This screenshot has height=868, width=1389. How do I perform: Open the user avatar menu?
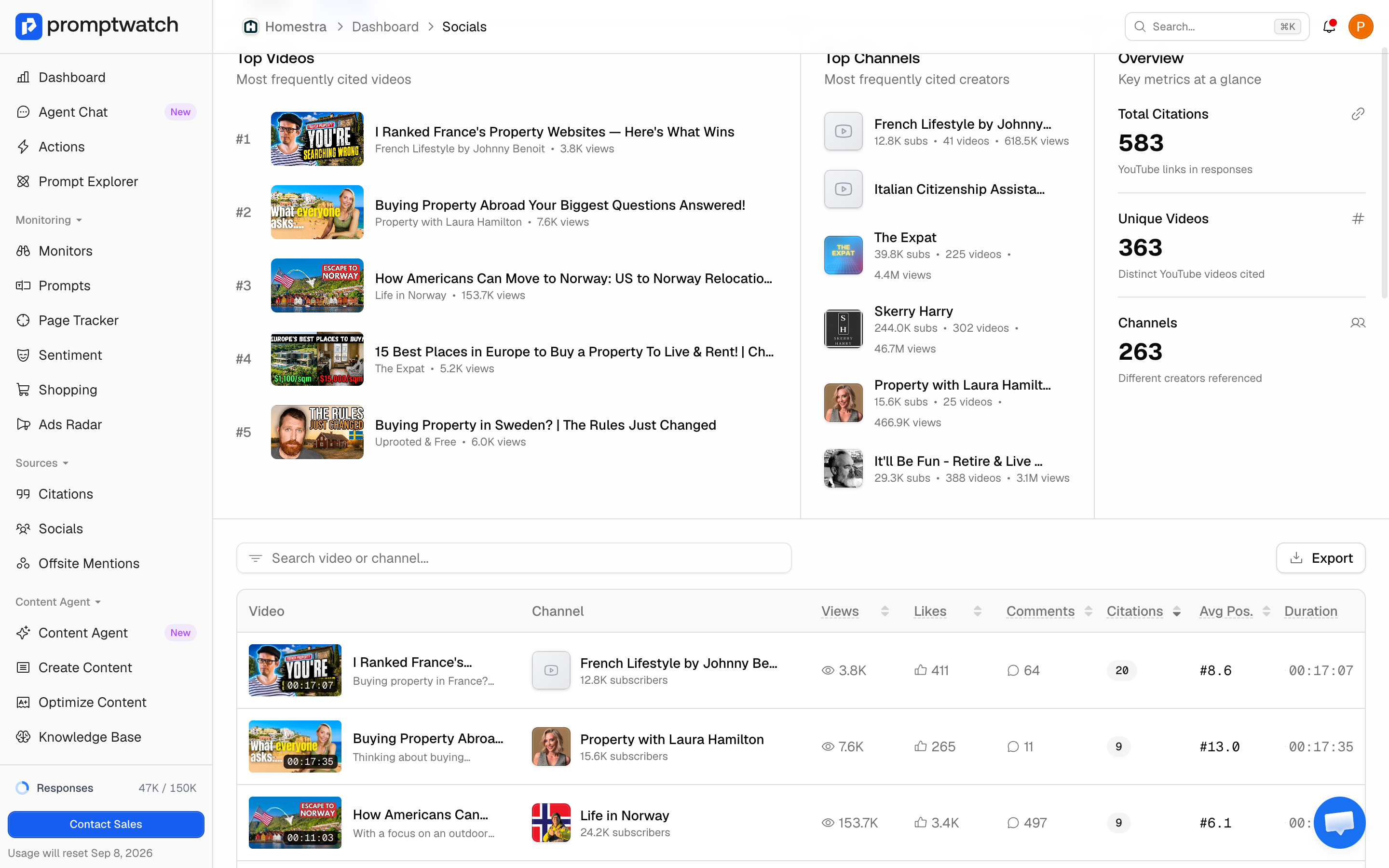[1360, 27]
